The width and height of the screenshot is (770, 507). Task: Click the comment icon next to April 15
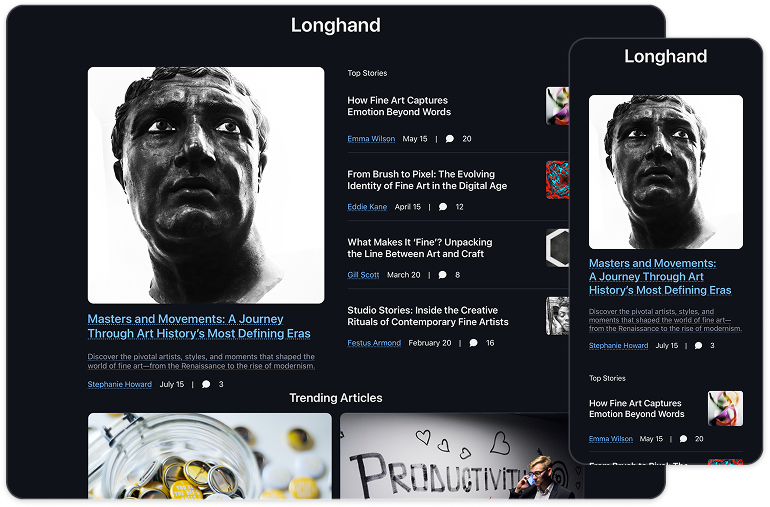[x=442, y=207]
